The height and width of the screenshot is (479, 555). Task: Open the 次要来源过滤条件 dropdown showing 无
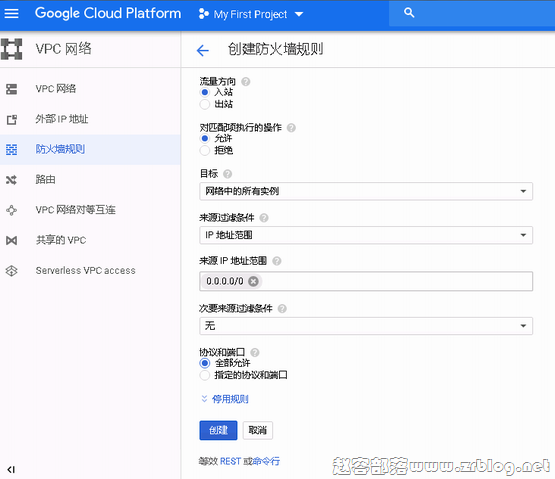[x=366, y=326]
